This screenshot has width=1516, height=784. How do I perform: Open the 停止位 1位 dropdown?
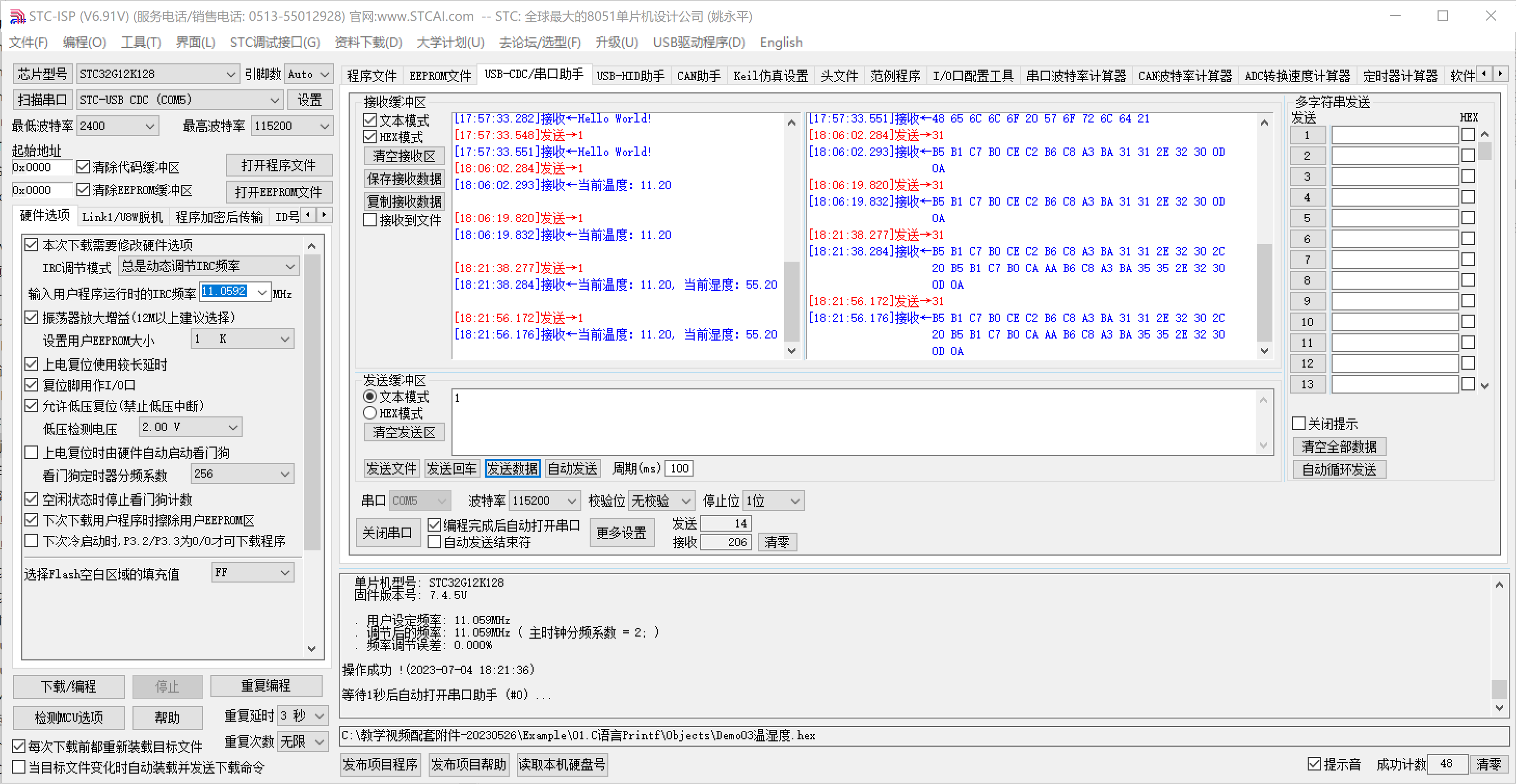click(x=773, y=501)
